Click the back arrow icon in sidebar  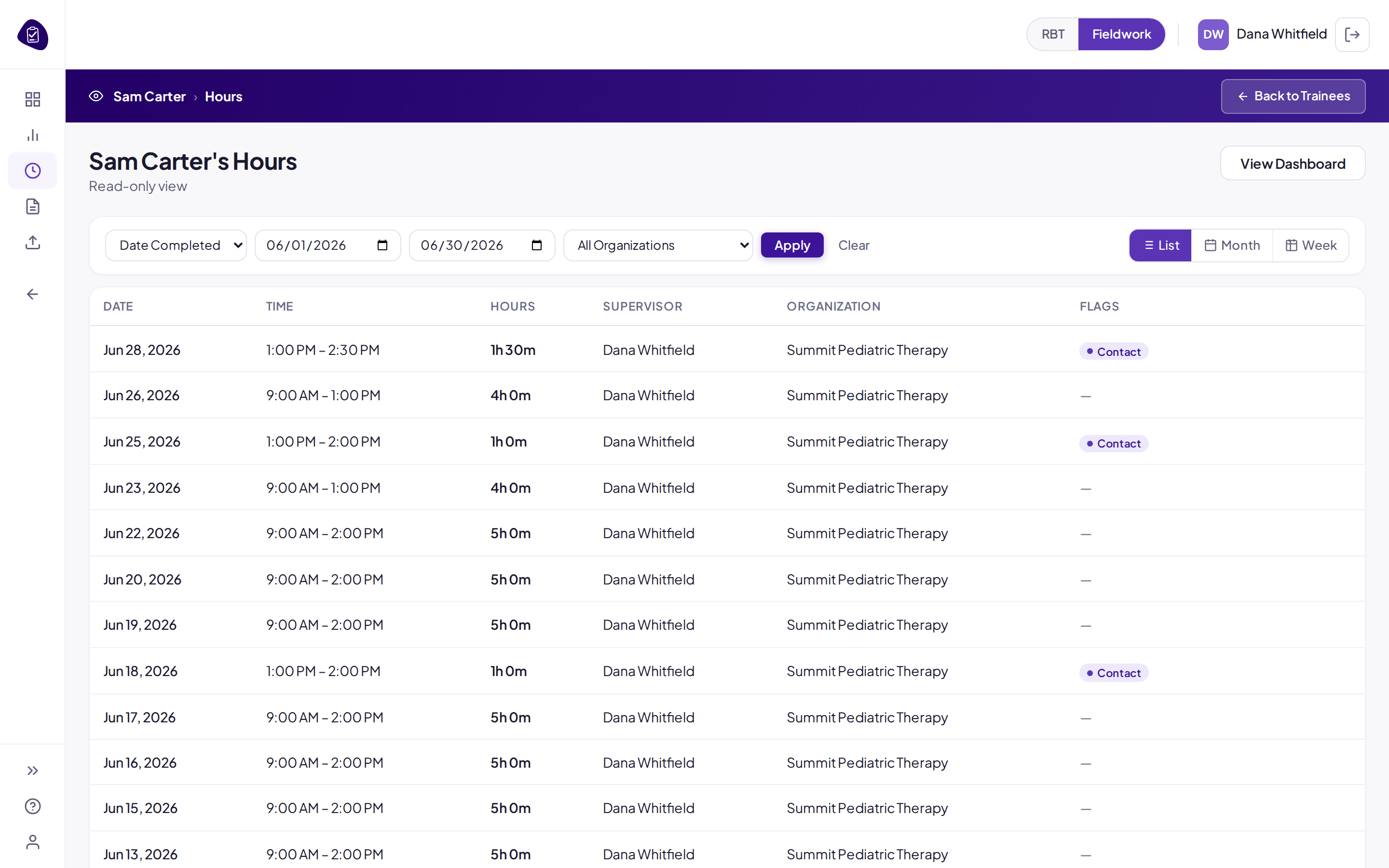[x=33, y=294]
